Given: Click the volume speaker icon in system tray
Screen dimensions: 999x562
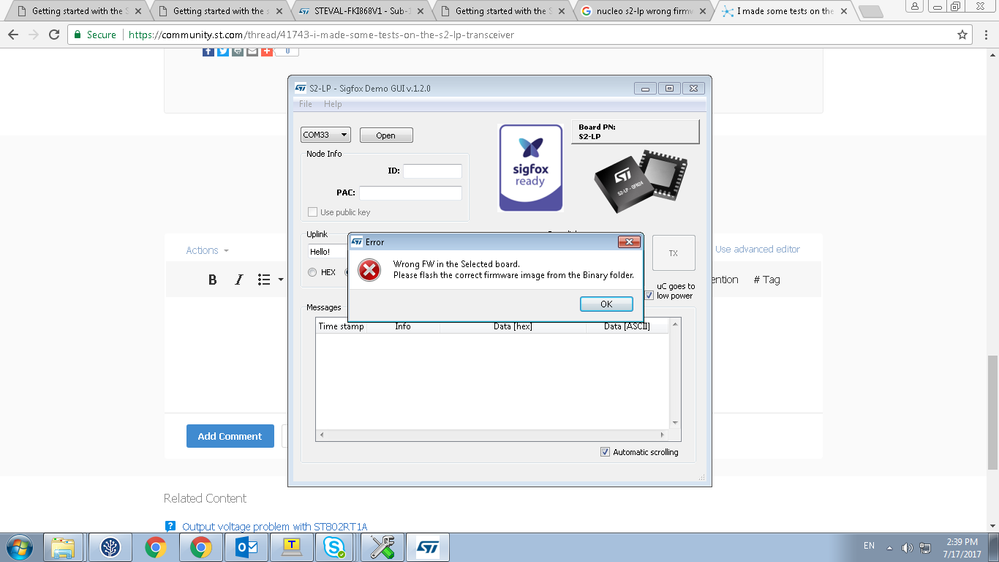Looking at the screenshot, I should point(907,547).
